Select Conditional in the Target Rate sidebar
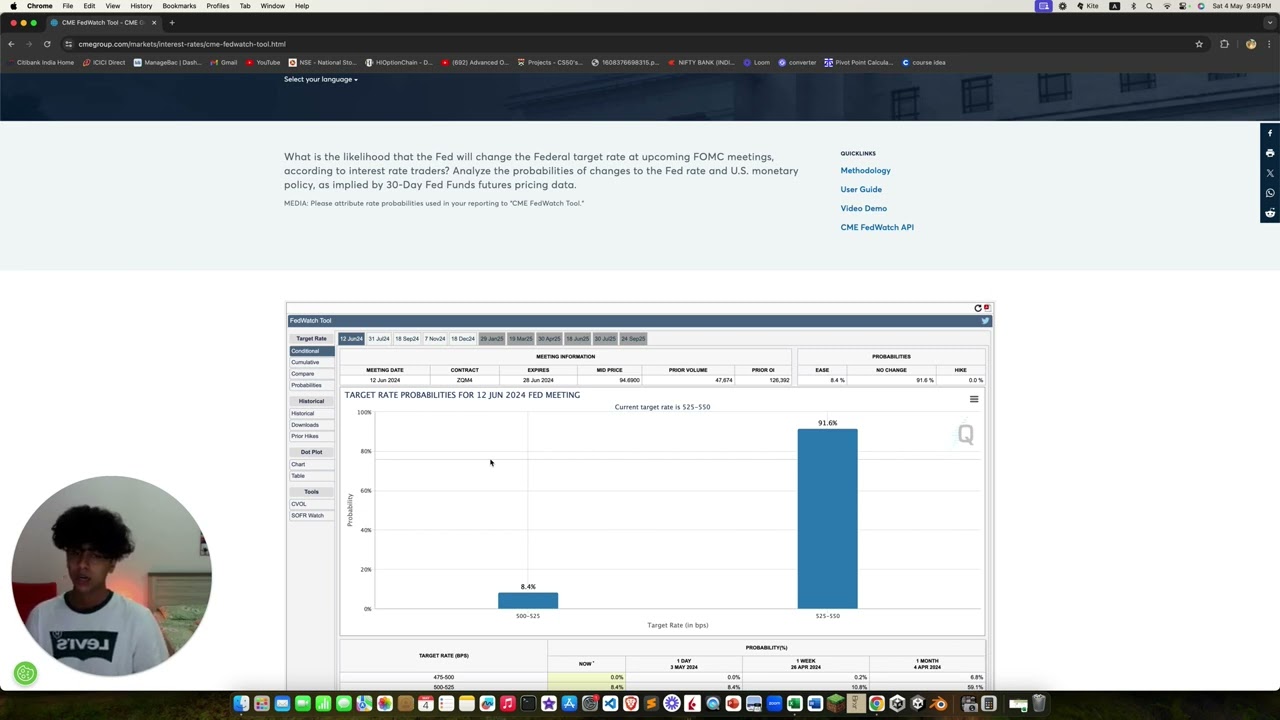This screenshot has width=1280, height=720. click(x=312, y=351)
